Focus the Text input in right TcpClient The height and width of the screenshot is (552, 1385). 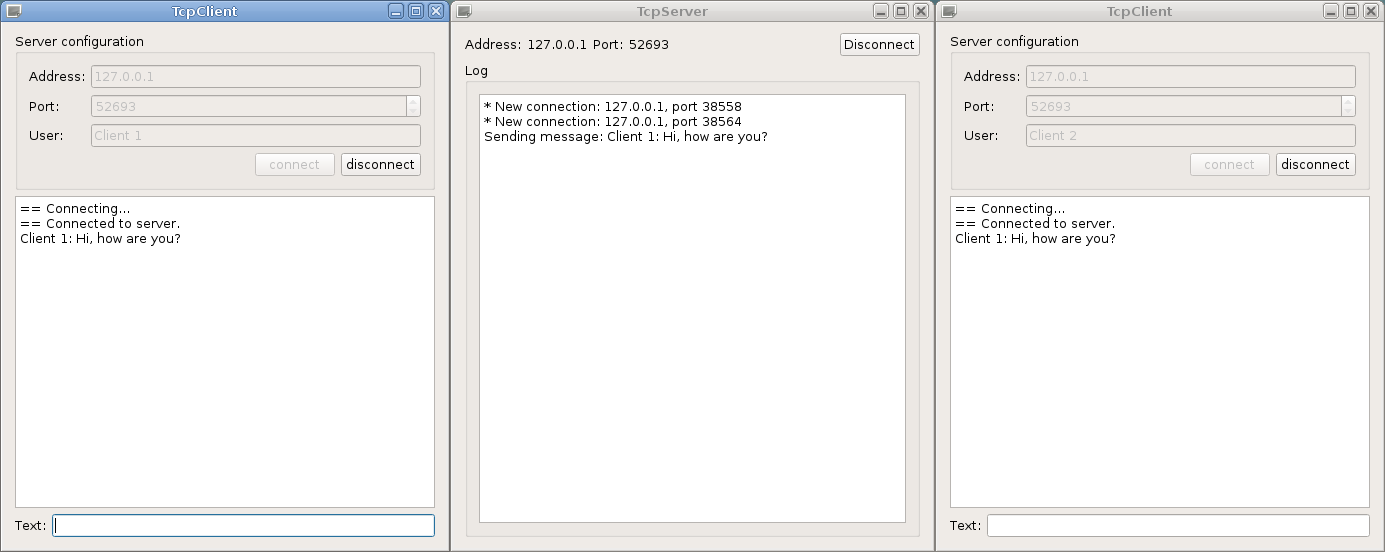pyautogui.click(x=1178, y=525)
